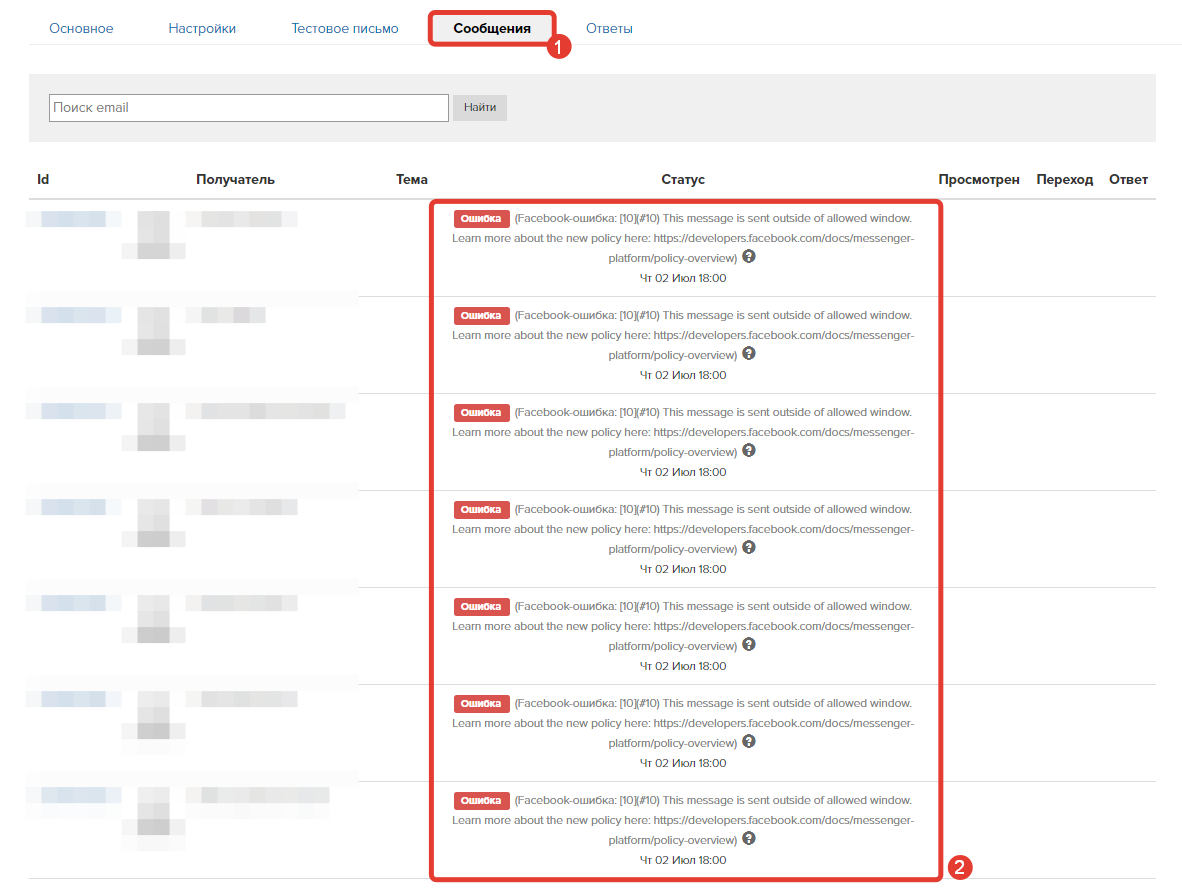This screenshot has height=888, width=1182.
Task: Select the Сообщения tab
Action: click(491, 29)
